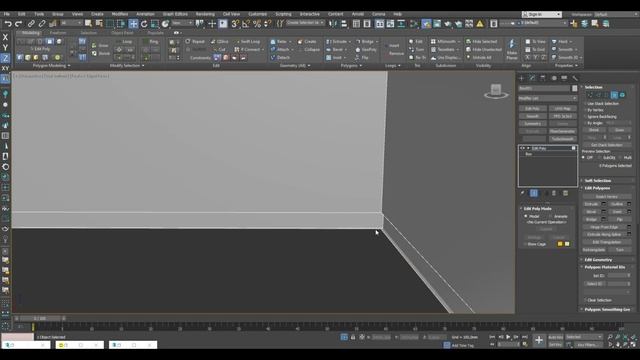Click the Bevel ribbon tool
The height and width of the screenshot is (360, 640).
[335, 49]
